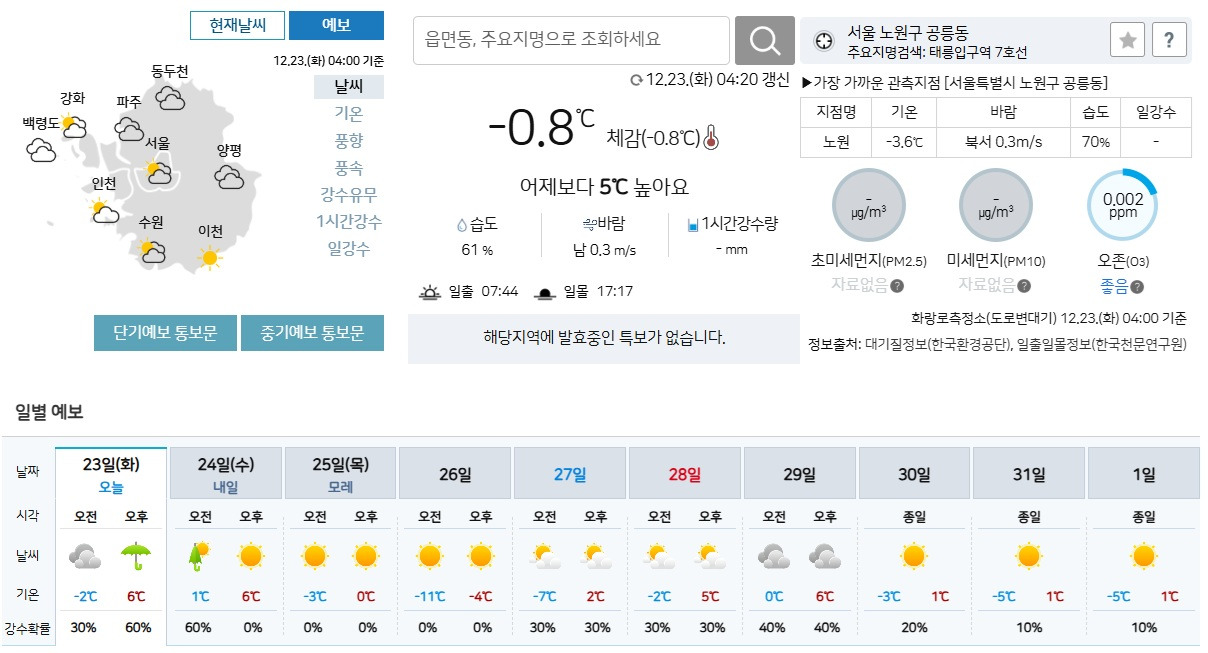The width and height of the screenshot is (1208, 653).
Task: Select the 30일 forecast column header
Action: point(914,474)
